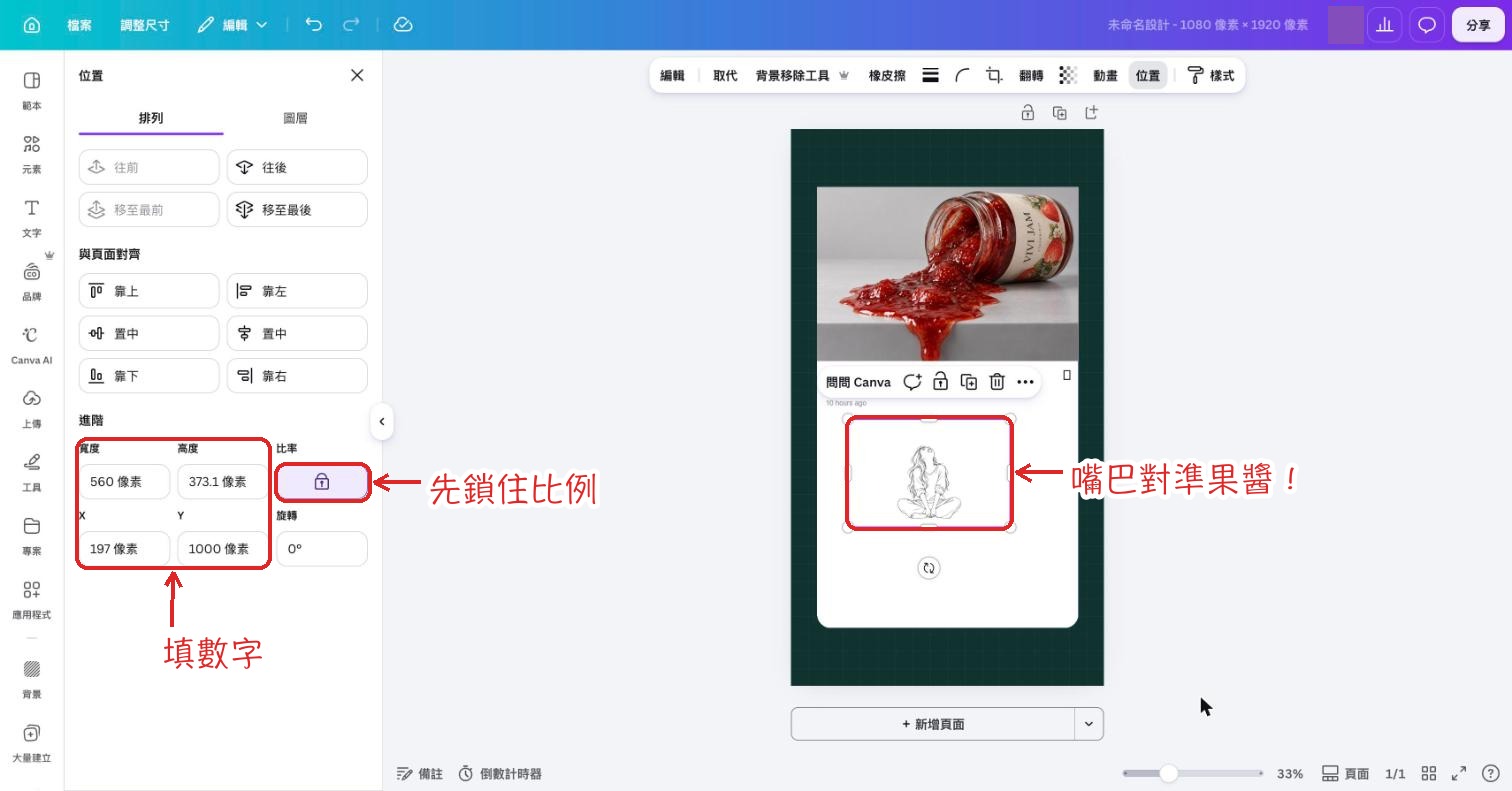Align element 靠左 to page left

(x=297, y=291)
